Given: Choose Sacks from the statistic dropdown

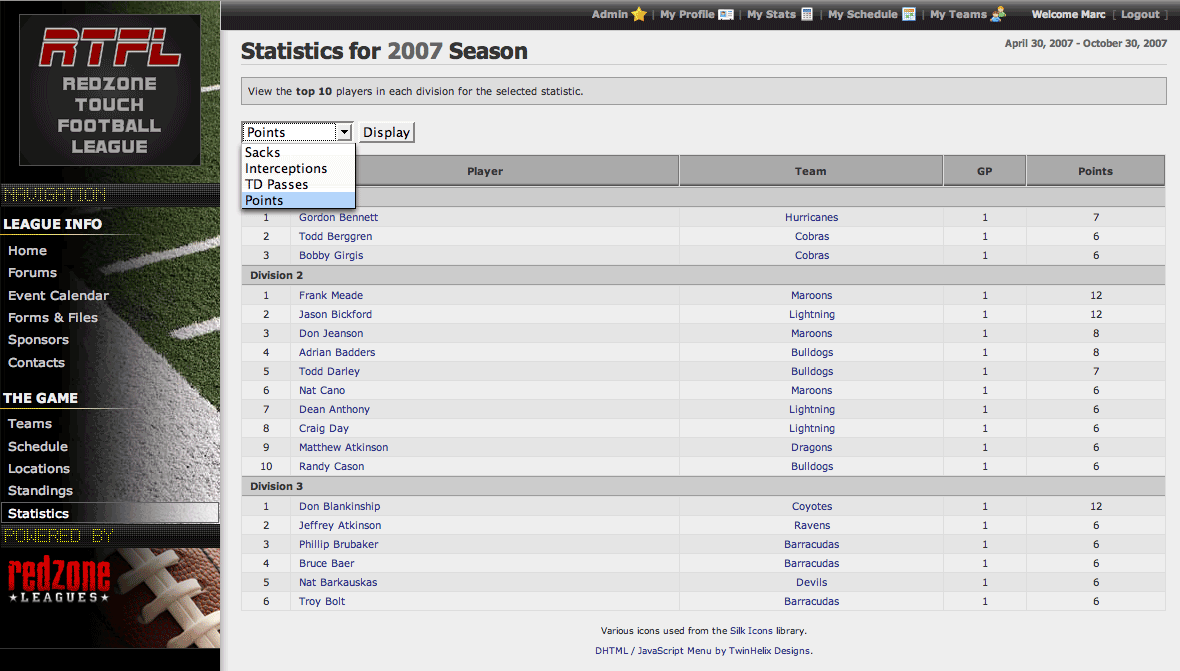Looking at the screenshot, I should pos(263,152).
